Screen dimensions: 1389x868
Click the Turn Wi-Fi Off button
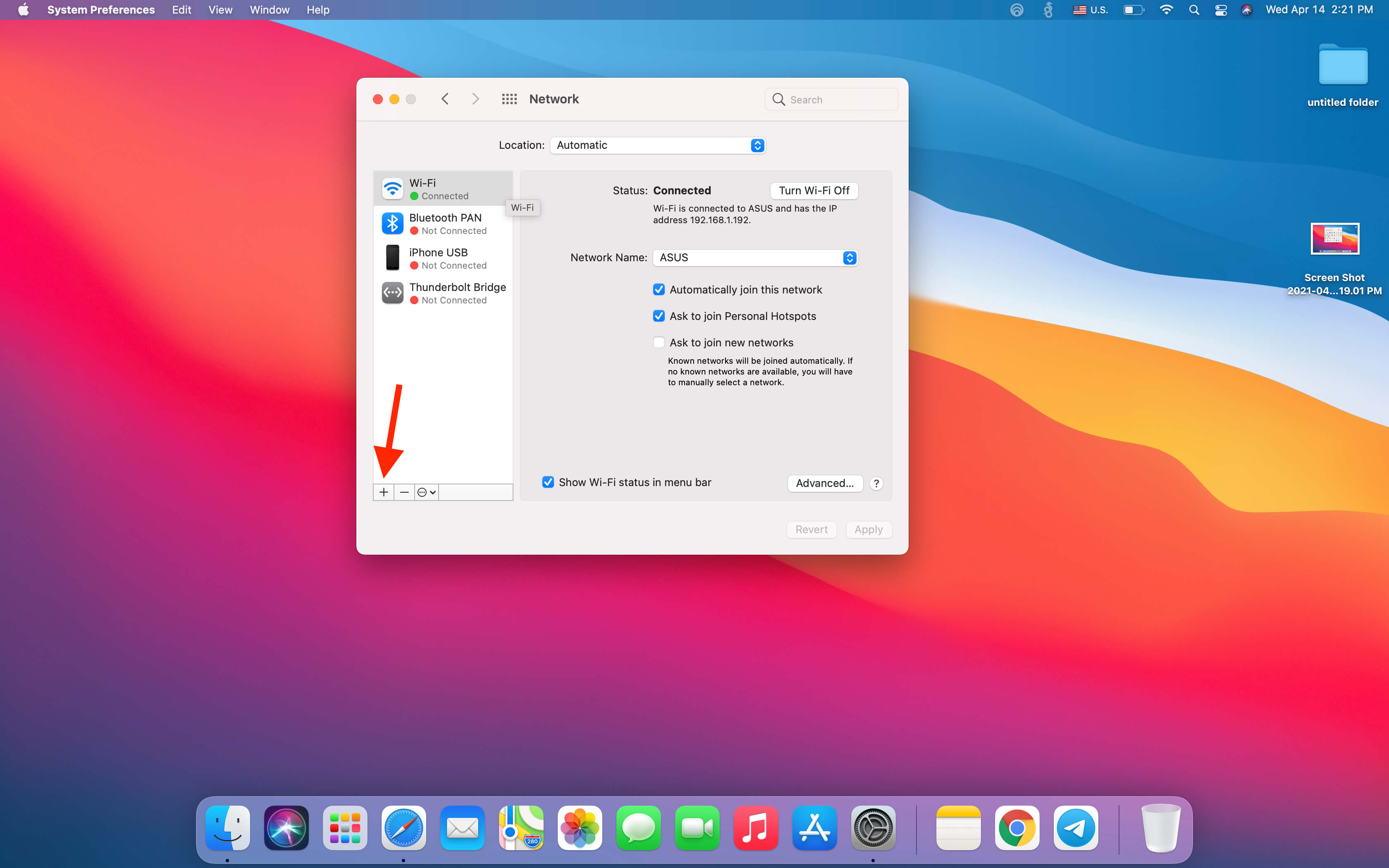[x=813, y=191]
